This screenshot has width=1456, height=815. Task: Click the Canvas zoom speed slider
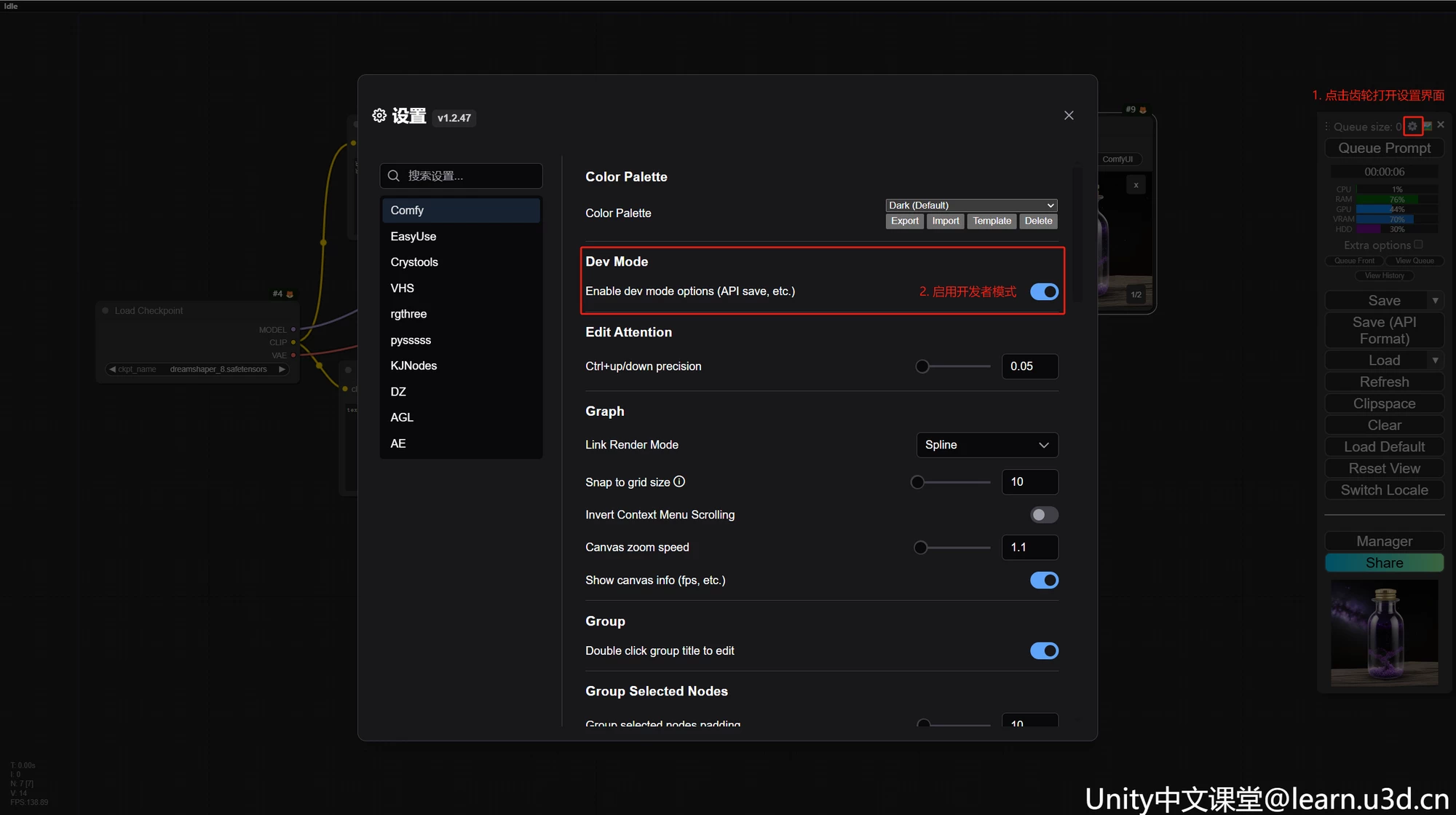pos(954,548)
